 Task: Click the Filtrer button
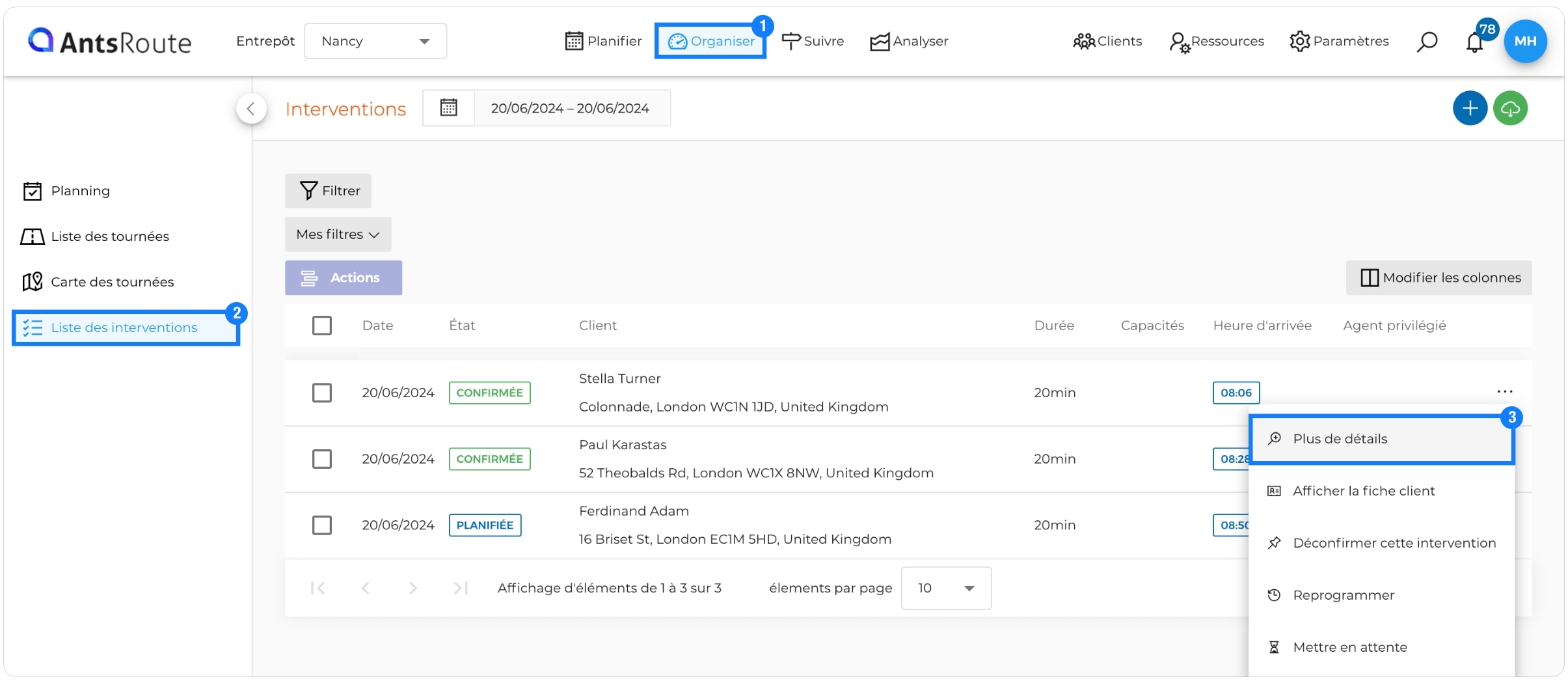[329, 191]
